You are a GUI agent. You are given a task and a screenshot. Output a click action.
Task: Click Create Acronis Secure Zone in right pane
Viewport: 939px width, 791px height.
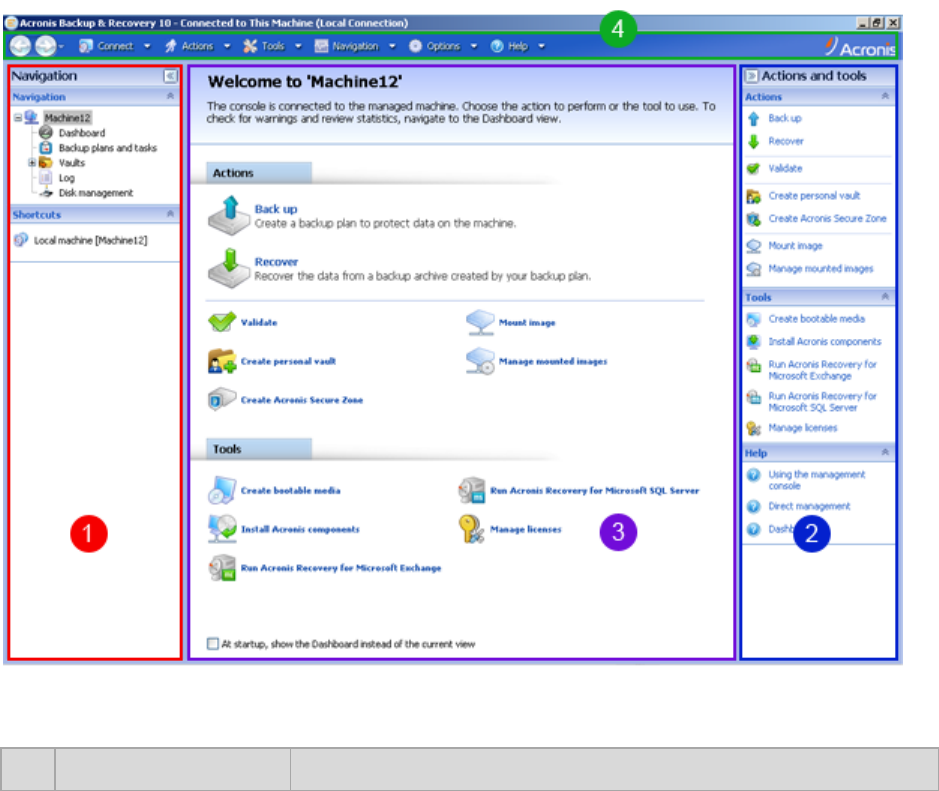[827, 219]
